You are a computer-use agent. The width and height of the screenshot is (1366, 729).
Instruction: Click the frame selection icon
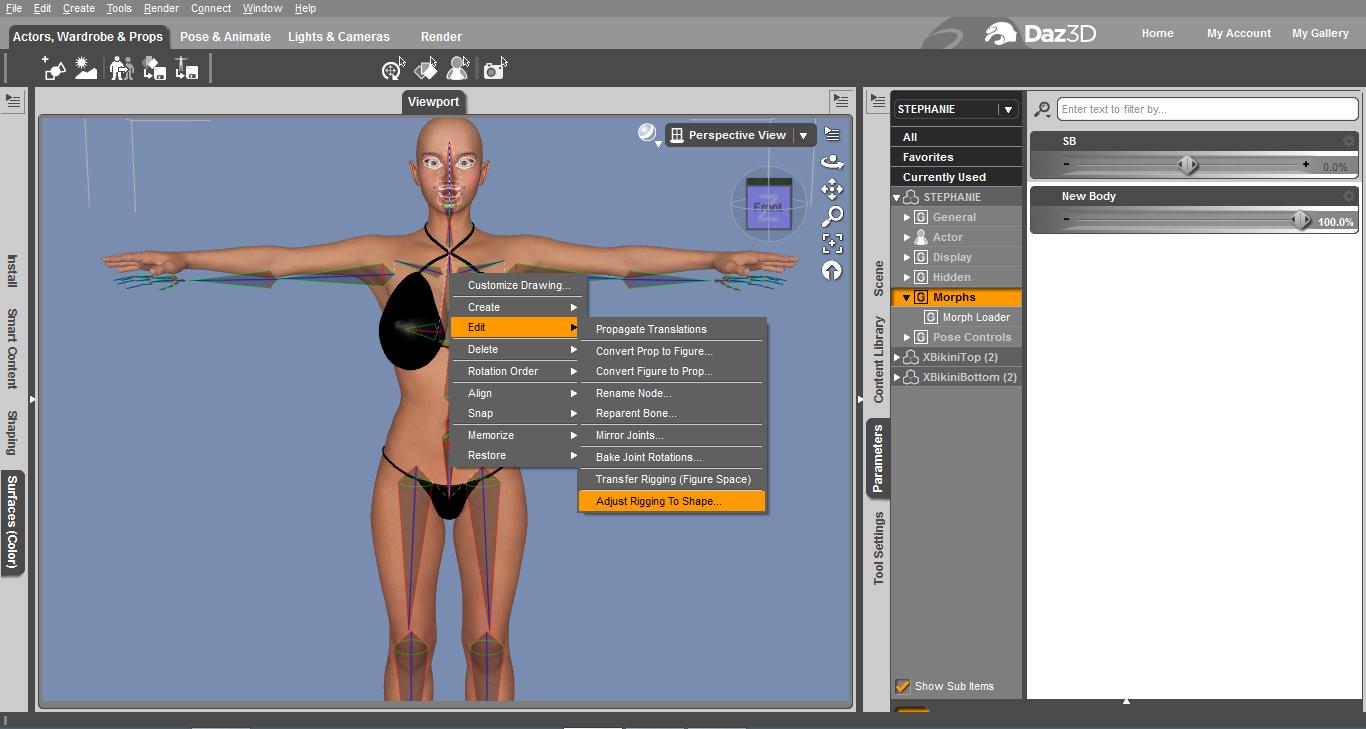(832, 243)
